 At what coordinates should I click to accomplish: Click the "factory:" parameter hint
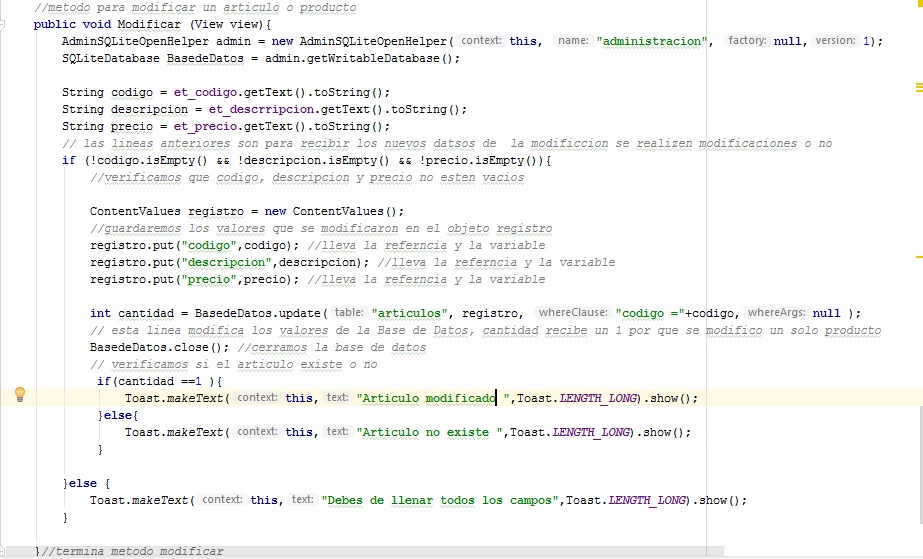747,41
